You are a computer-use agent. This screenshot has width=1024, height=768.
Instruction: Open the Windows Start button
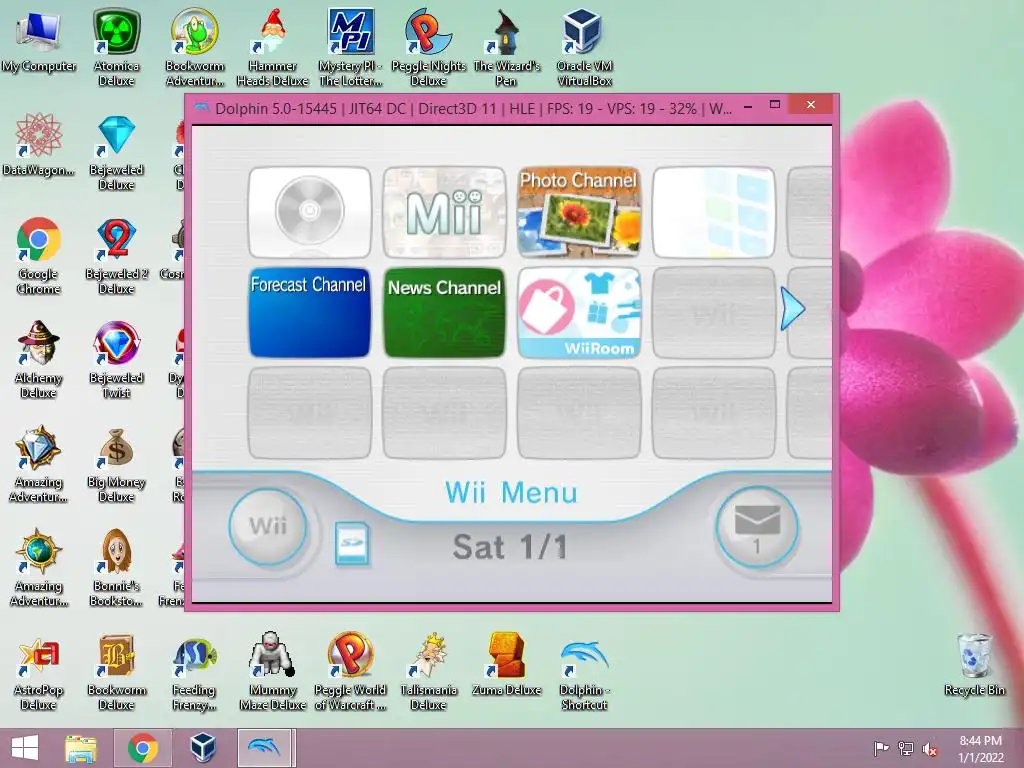coord(25,748)
